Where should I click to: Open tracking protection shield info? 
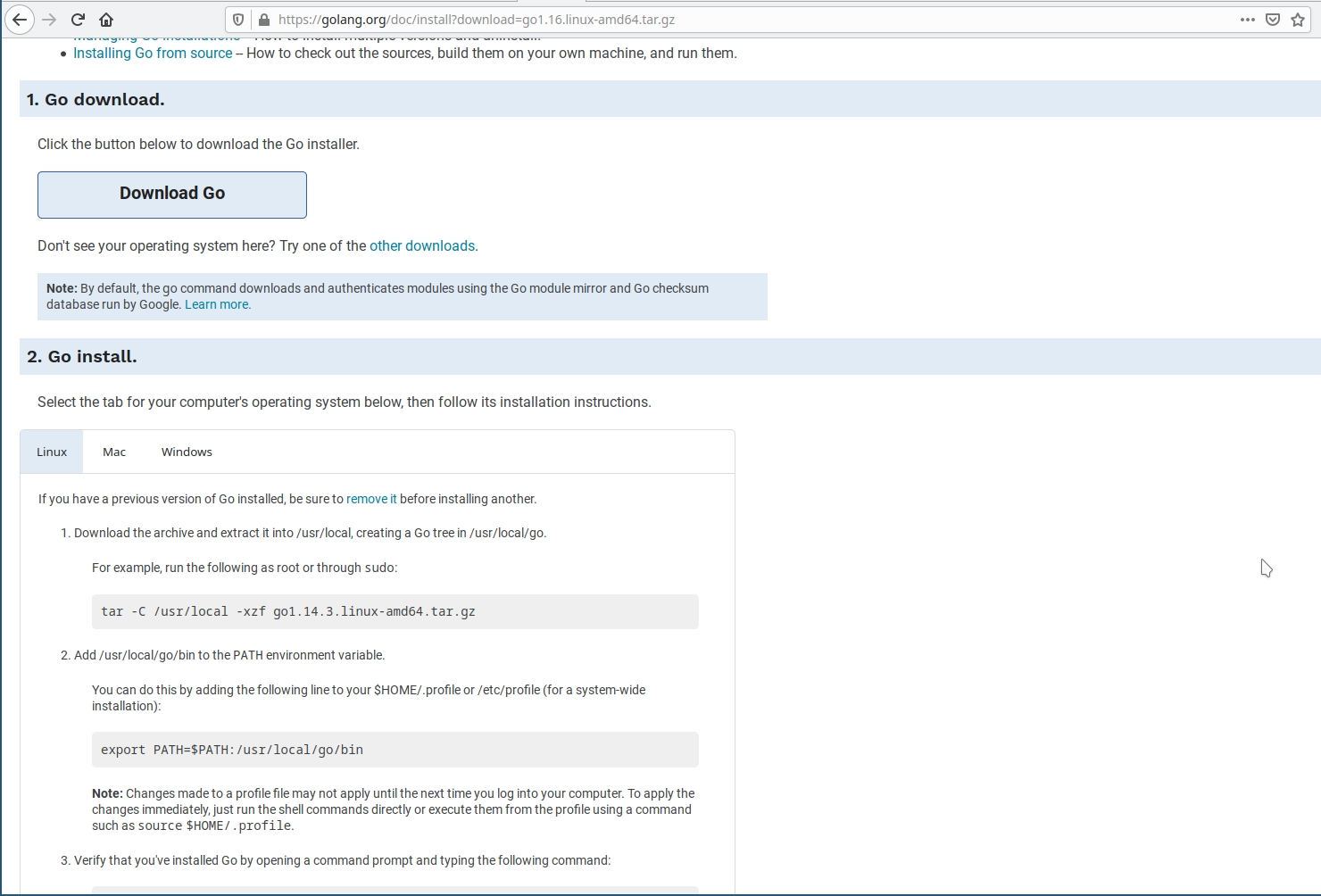pos(238,20)
